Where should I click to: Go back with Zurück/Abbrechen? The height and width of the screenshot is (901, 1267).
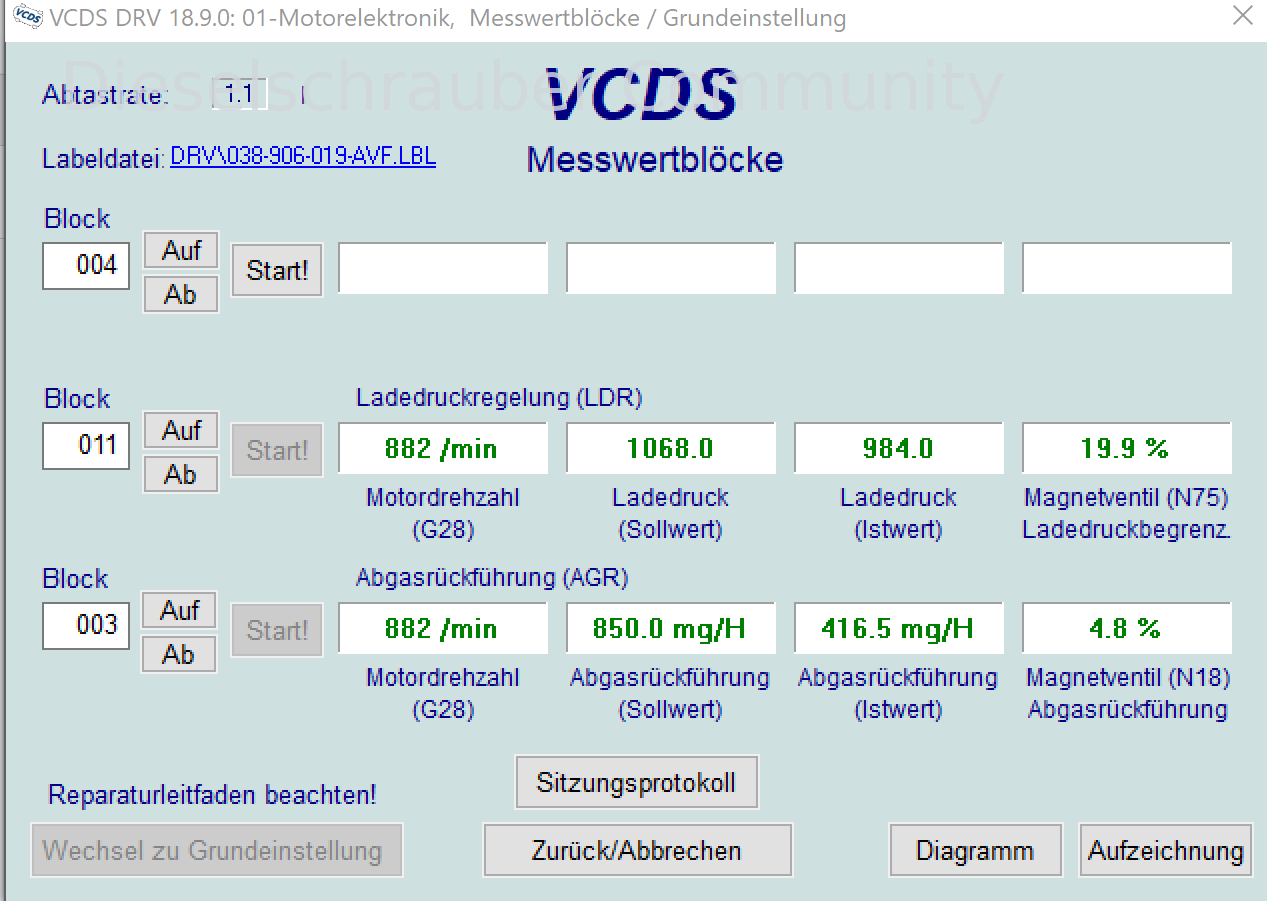click(x=638, y=850)
